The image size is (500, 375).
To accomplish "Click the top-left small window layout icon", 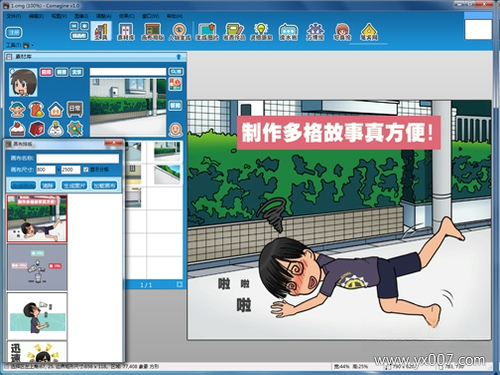I will [74, 26].
